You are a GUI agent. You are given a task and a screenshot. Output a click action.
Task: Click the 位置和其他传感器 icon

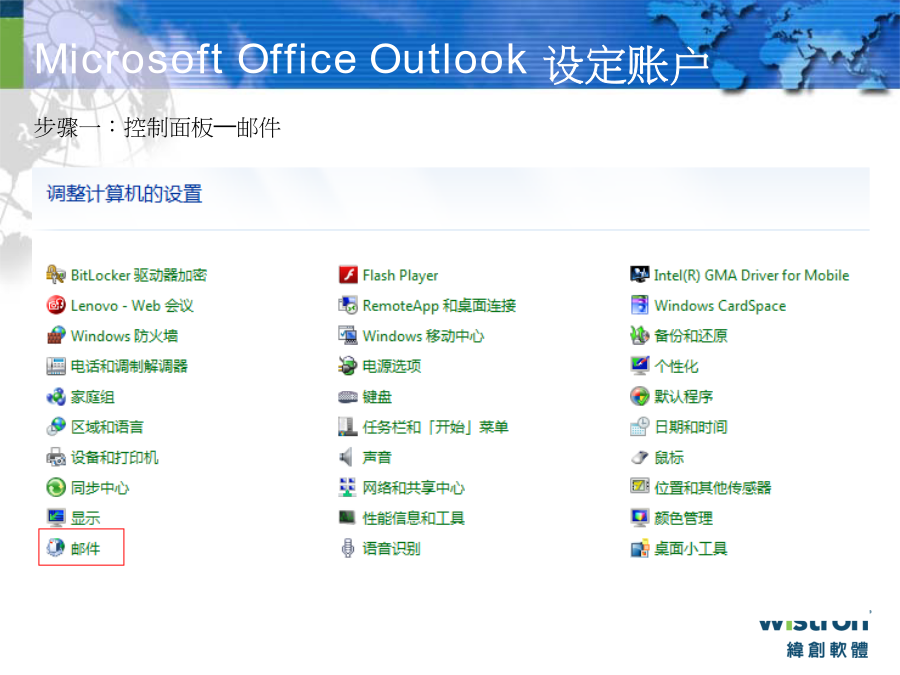tap(639, 487)
